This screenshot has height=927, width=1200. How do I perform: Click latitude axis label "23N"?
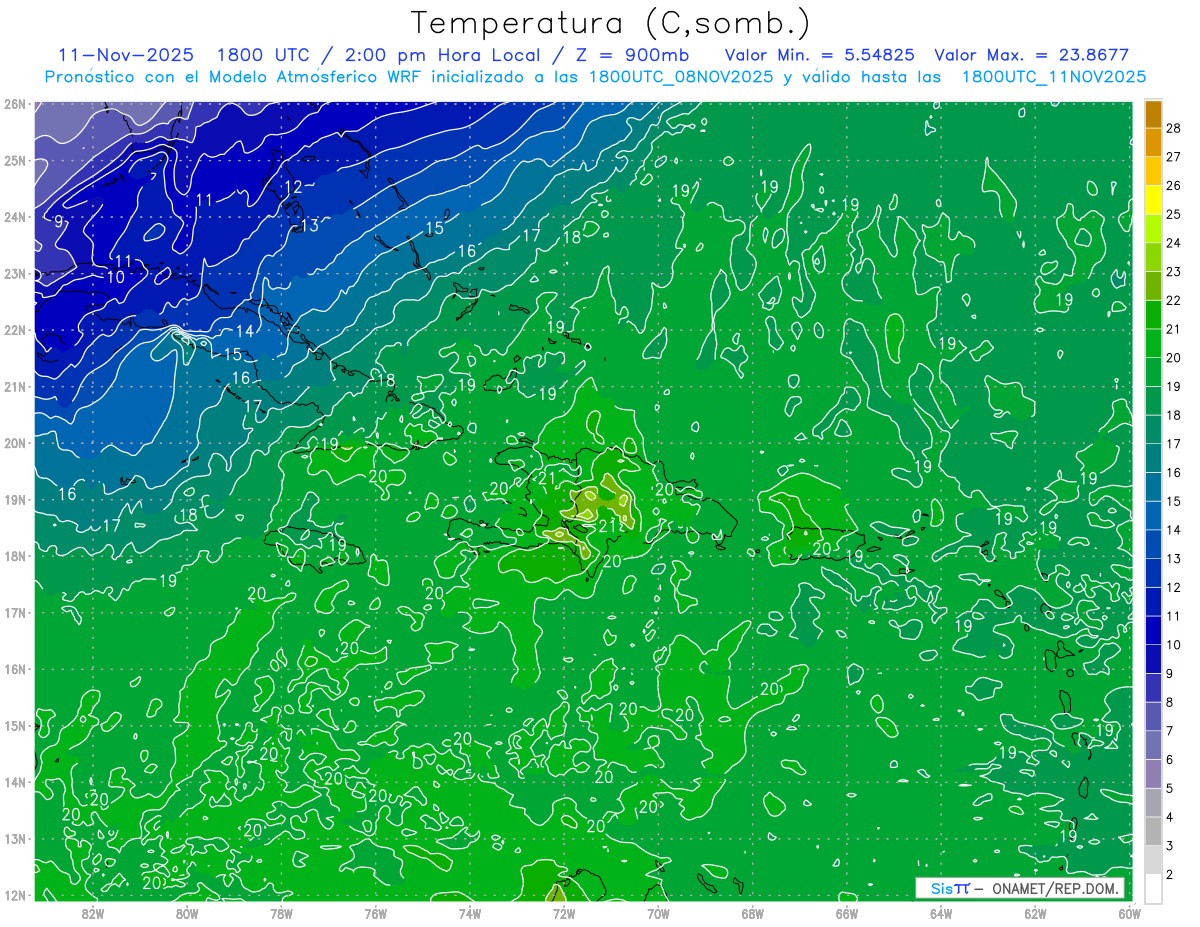14,273
